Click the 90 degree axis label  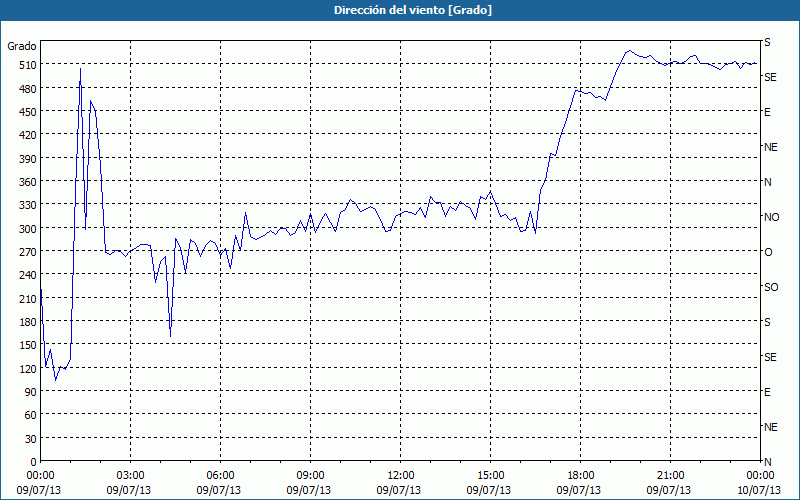click(x=31, y=392)
